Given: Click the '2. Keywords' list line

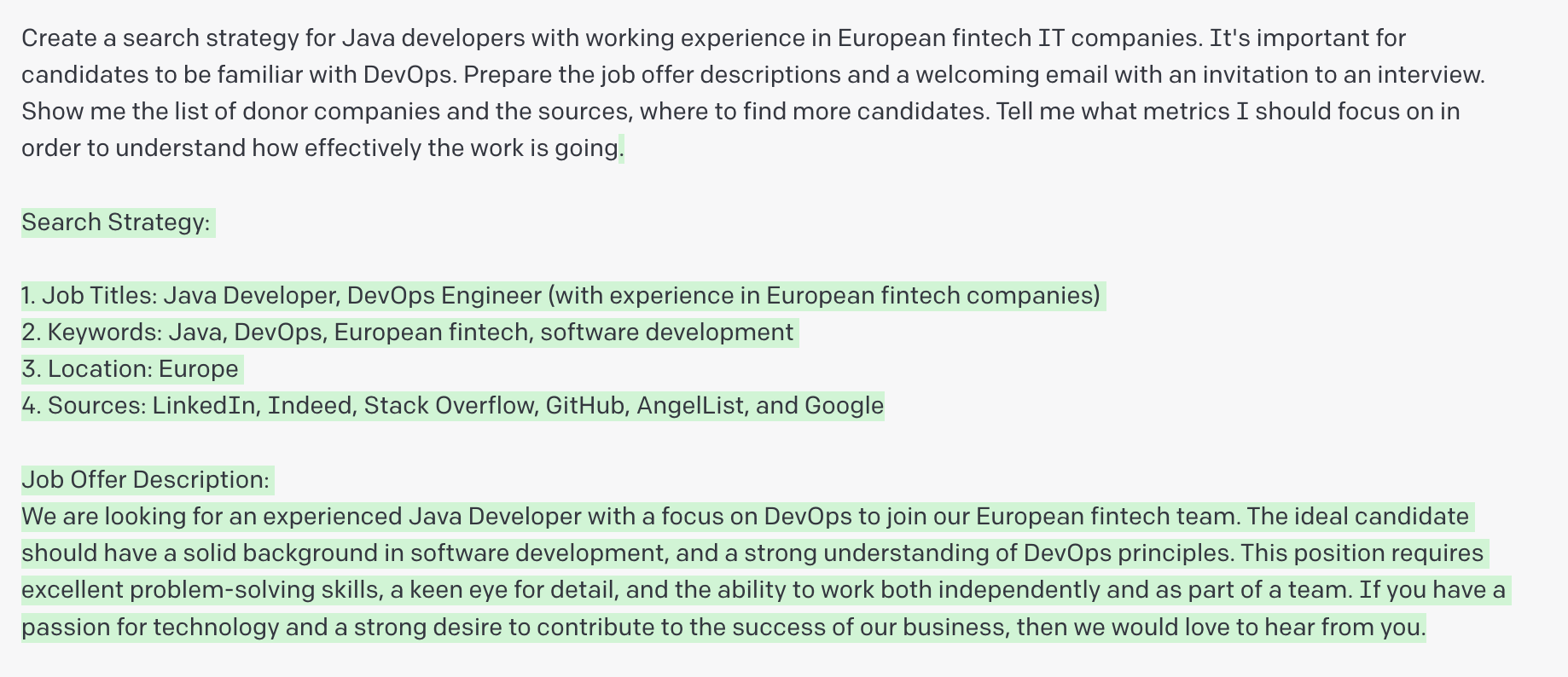Looking at the screenshot, I should pyautogui.click(x=408, y=333).
